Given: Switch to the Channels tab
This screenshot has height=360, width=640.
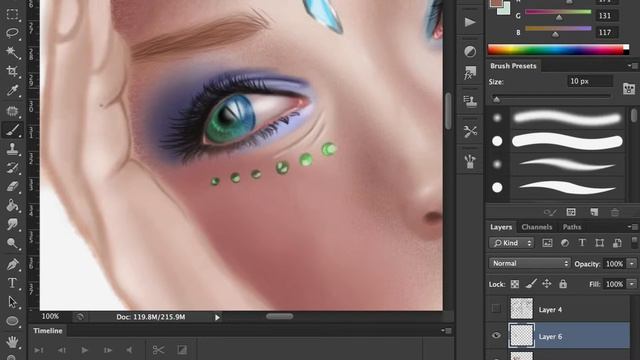Looking at the screenshot, I should coord(536,227).
